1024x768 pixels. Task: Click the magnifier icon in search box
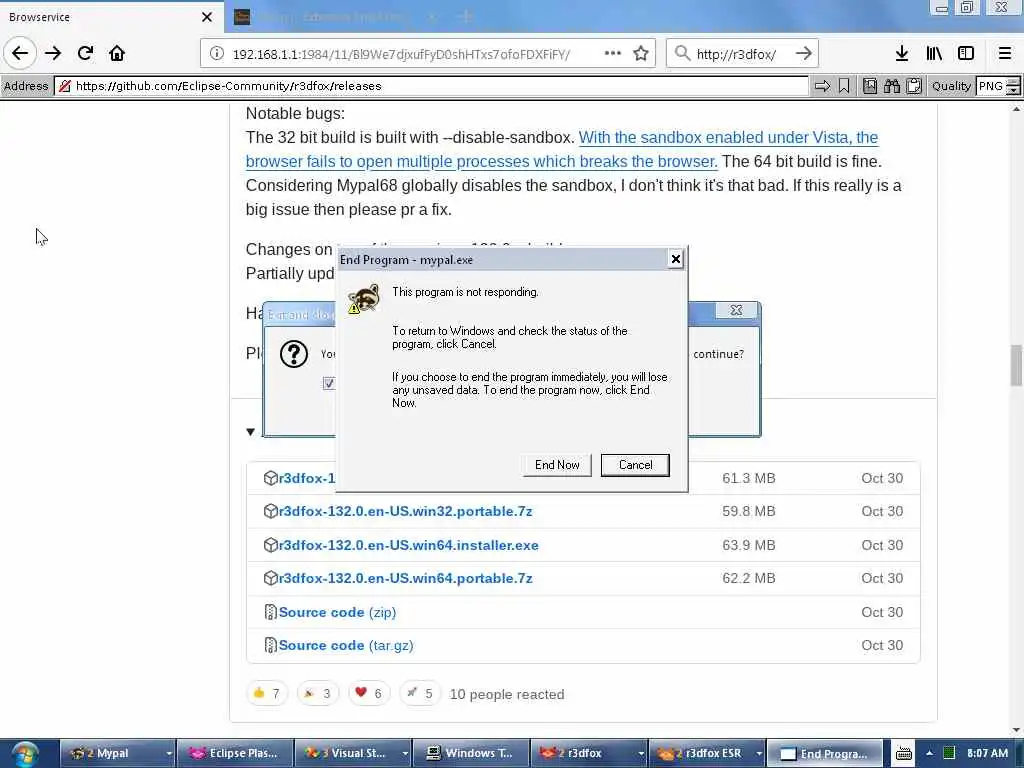[682, 54]
